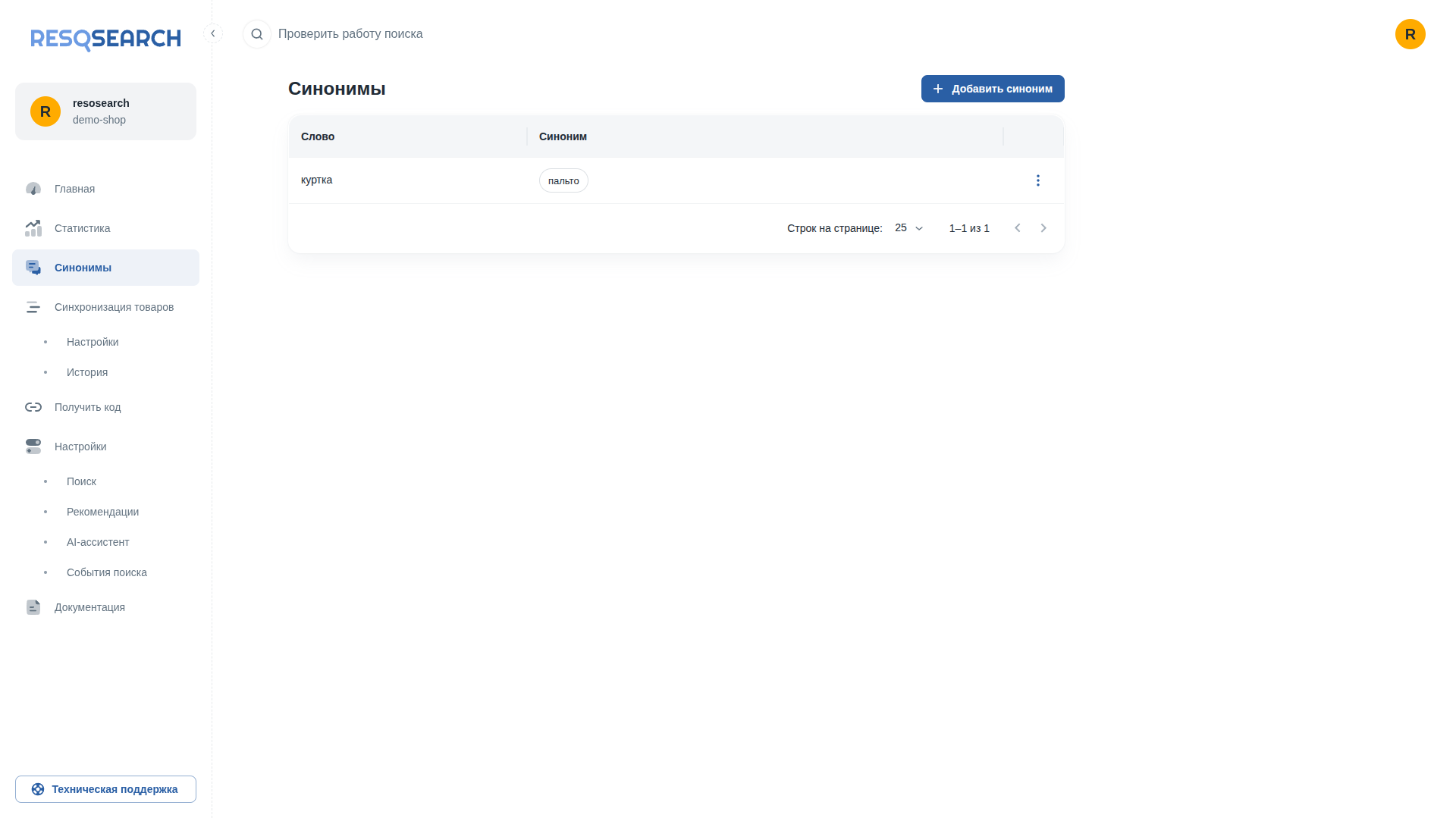Collapse the sidebar with the chevron button
The height and width of the screenshot is (818, 1456).
pyautogui.click(x=213, y=33)
